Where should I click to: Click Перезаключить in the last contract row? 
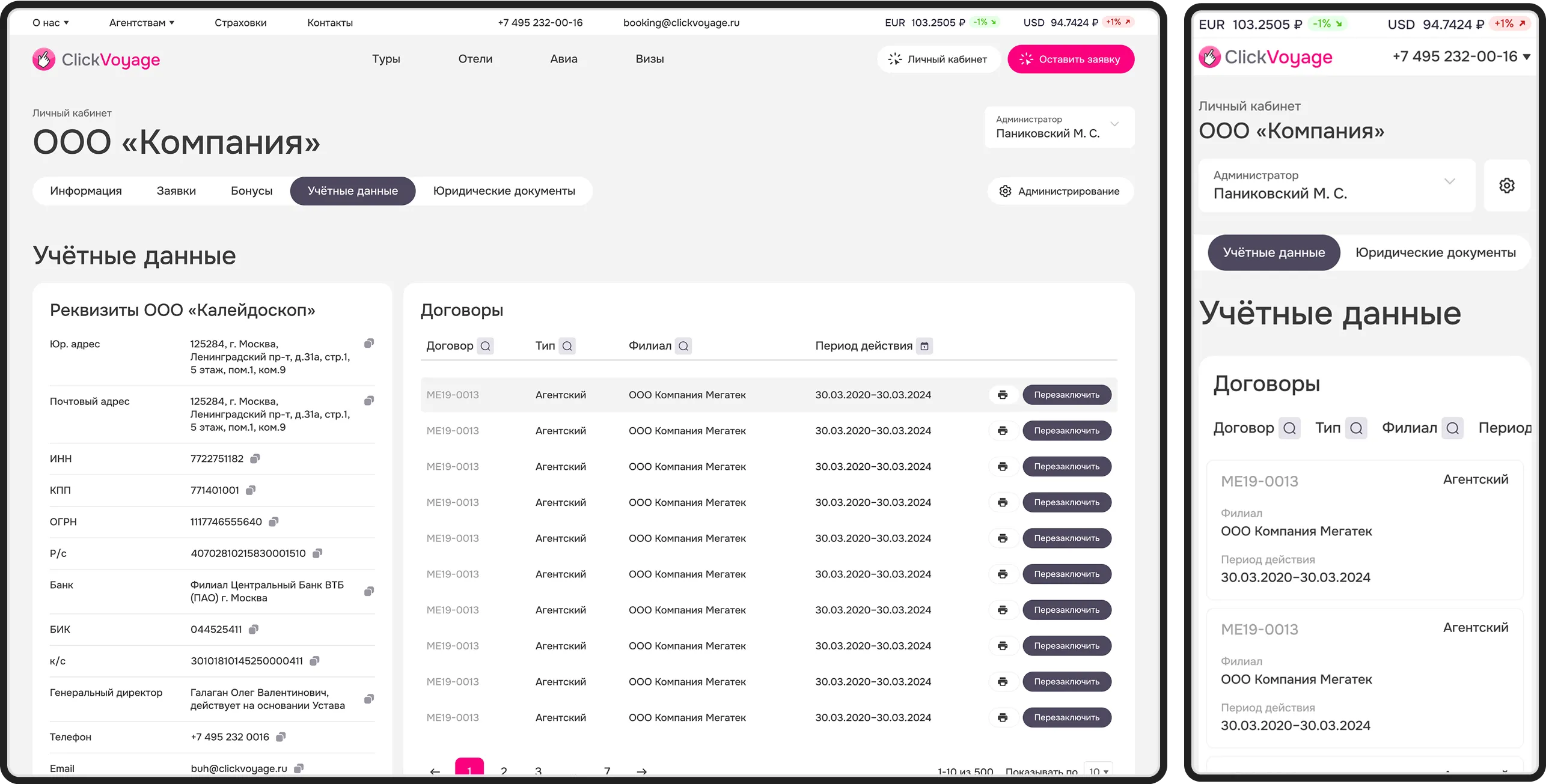[x=1066, y=717]
